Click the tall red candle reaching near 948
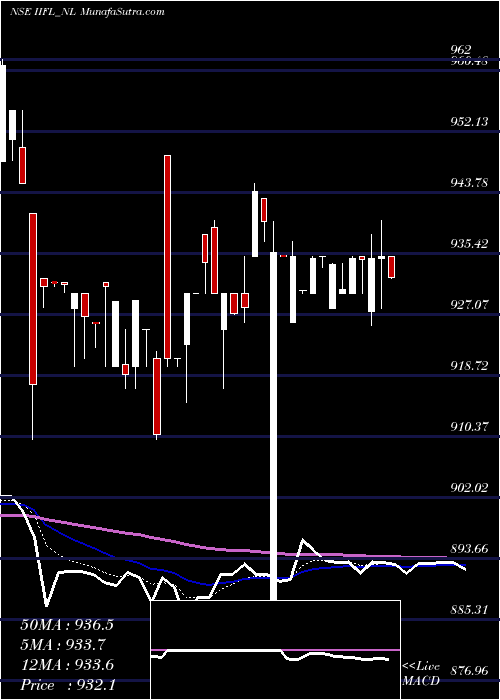The height and width of the screenshot is (700, 500). click(167, 257)
